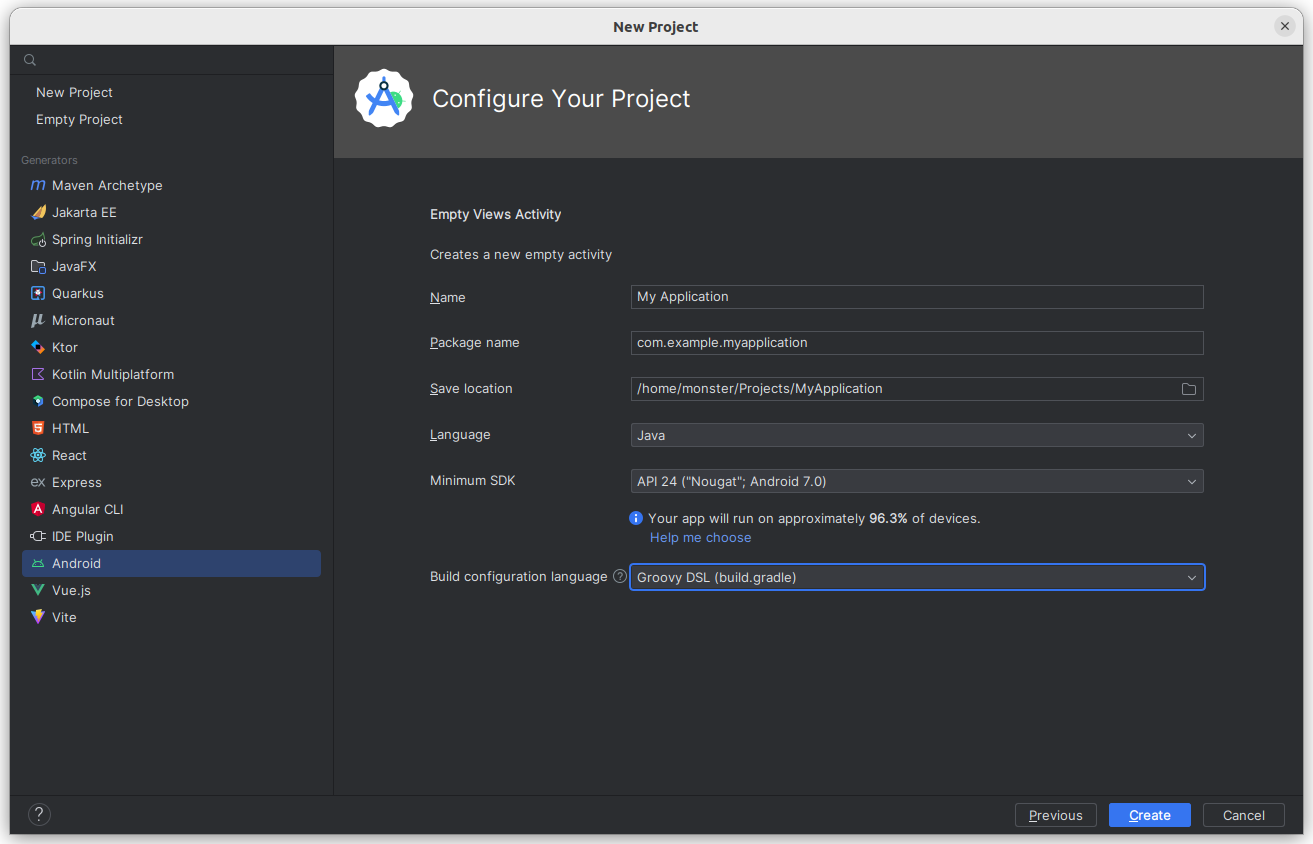Click the search magnifier icon in the sidebar
The height and width of the screenshot is (844, 1313).
(30, 60)
